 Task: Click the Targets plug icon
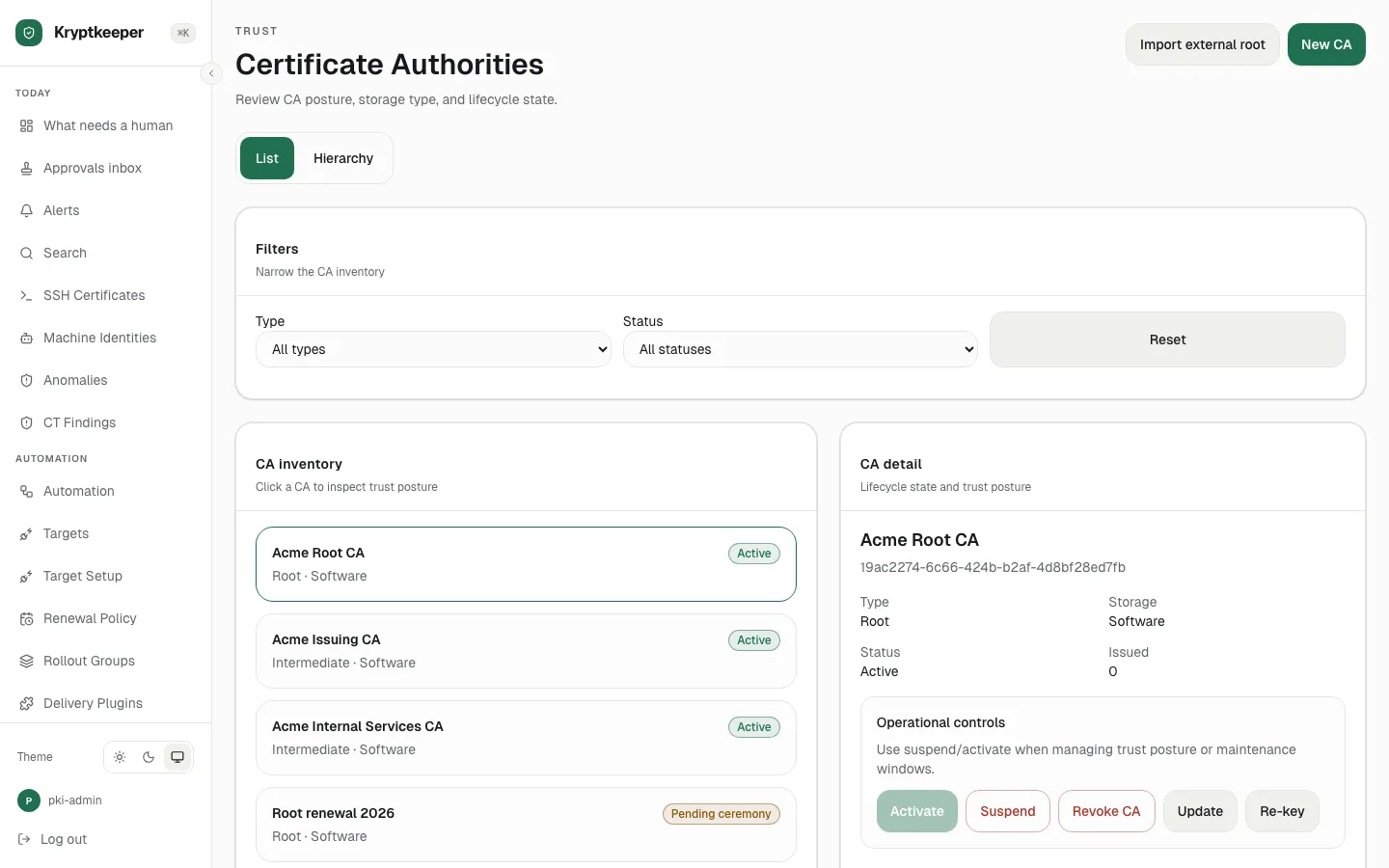point(27,533)
